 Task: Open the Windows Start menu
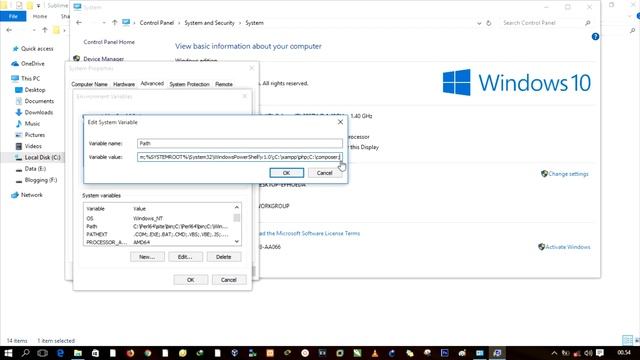click(8, 353)
